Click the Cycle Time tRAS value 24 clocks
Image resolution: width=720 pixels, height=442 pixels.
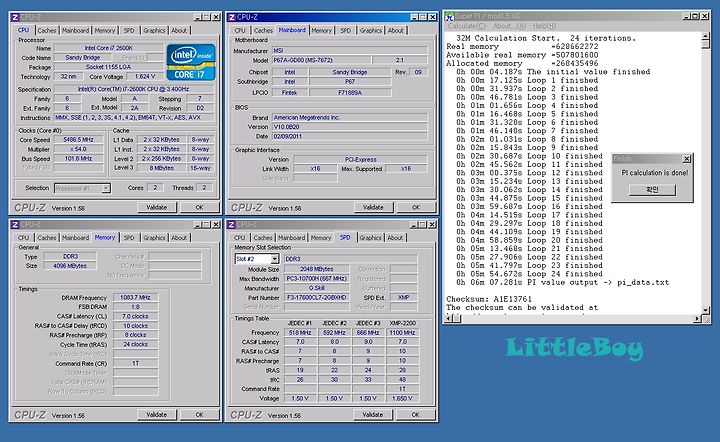point(135,344)
